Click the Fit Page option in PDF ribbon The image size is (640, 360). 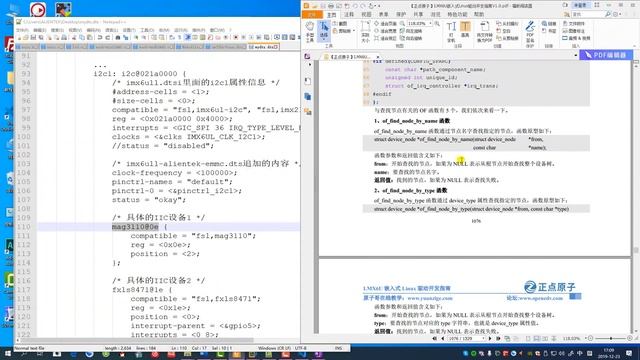(386, 24)
